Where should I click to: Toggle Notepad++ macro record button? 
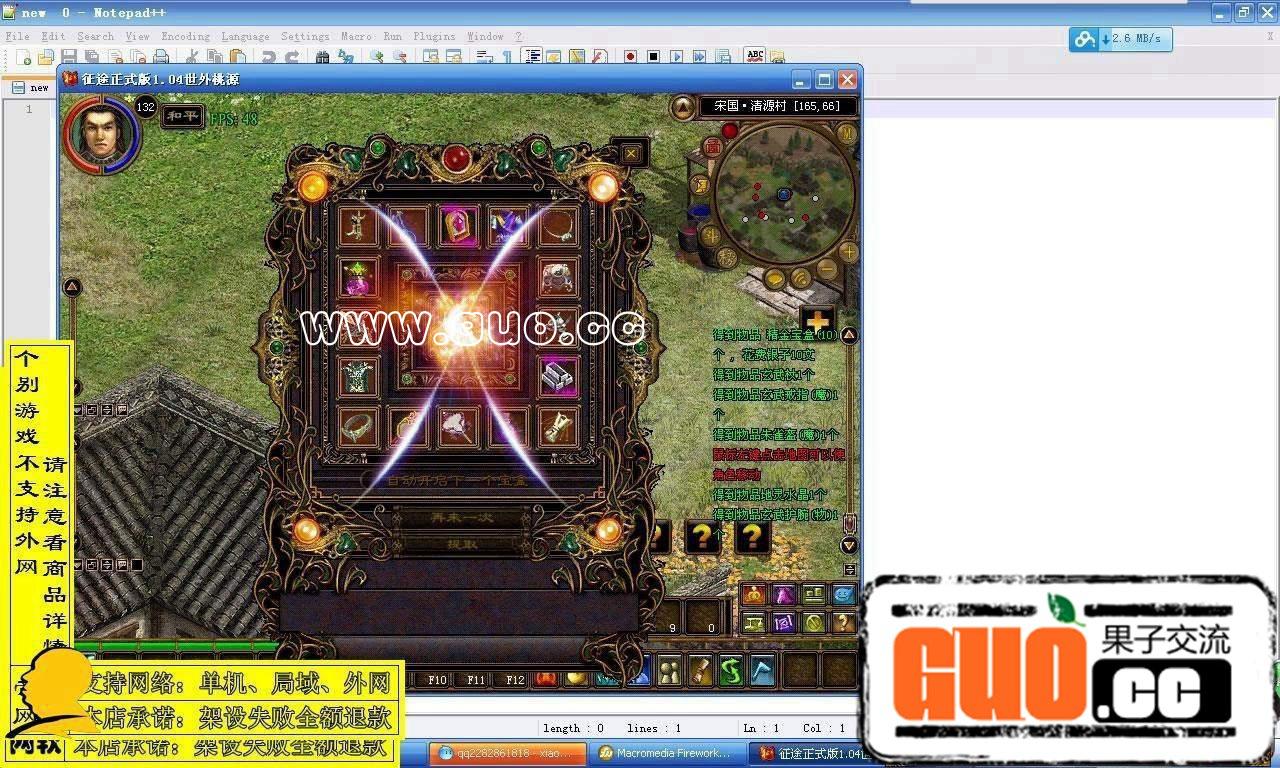tap(630, 57)
